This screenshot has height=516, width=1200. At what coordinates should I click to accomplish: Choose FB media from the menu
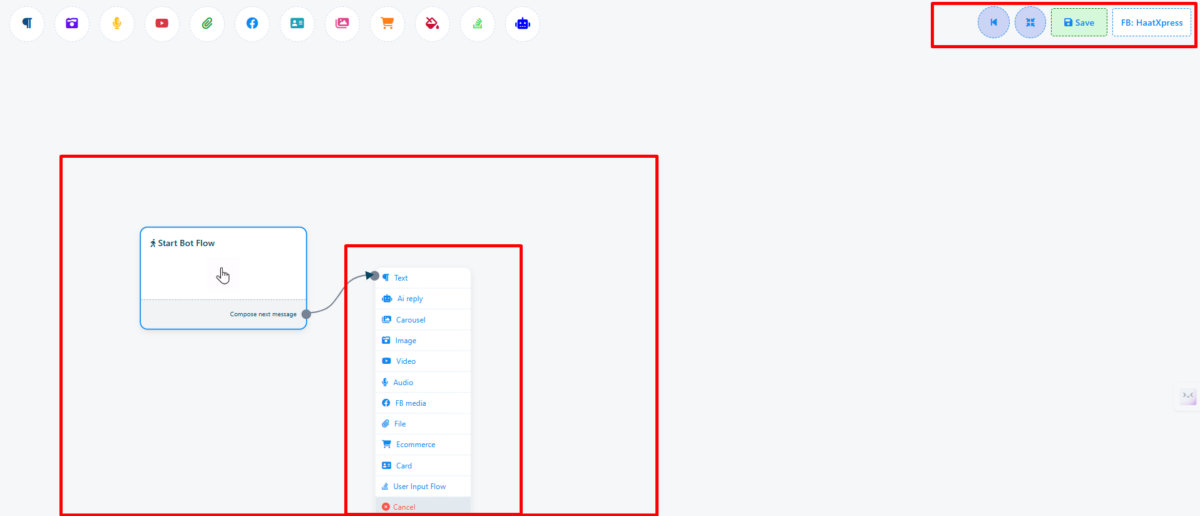pyautogui.click(x=422, y=403)
